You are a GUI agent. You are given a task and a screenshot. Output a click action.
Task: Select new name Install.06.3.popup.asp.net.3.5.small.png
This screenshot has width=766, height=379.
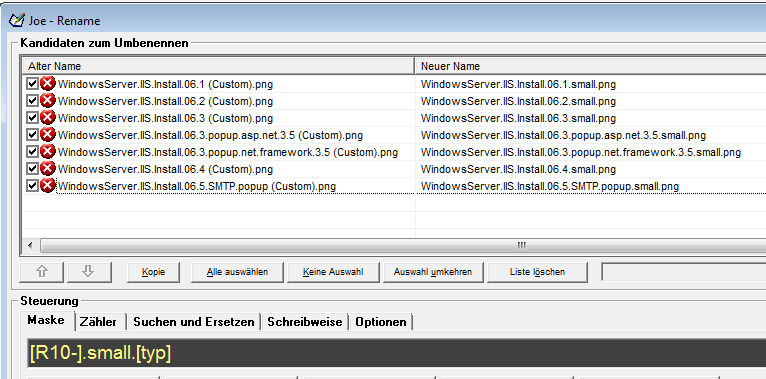563,135
